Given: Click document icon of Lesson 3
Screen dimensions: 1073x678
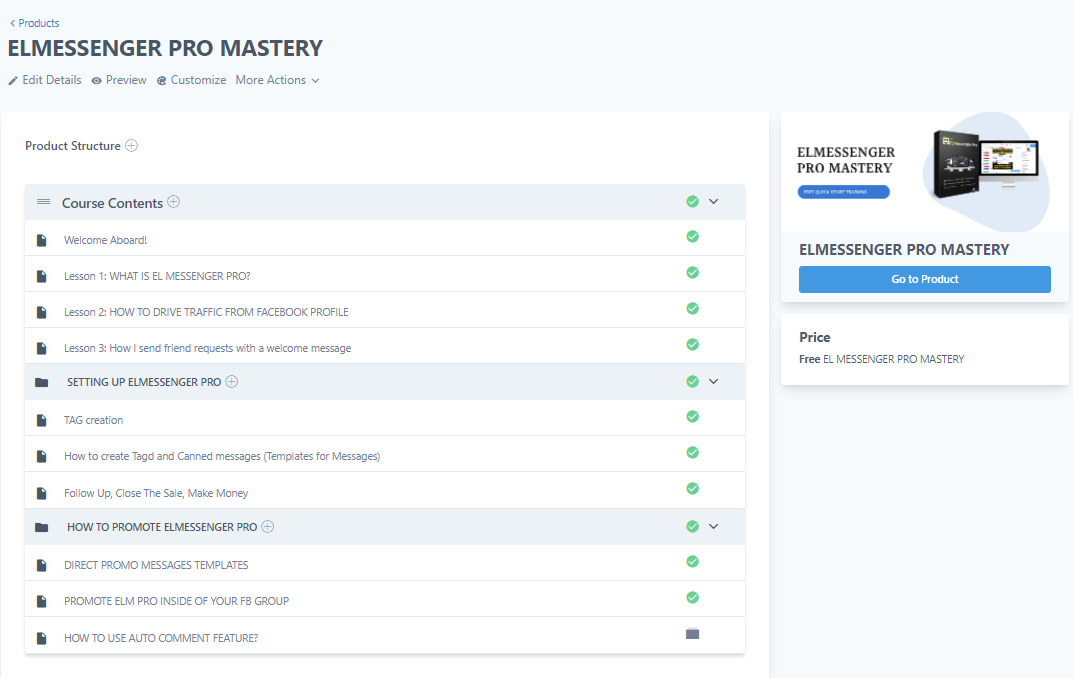Looking at the screenshot, I should [42, 348].
